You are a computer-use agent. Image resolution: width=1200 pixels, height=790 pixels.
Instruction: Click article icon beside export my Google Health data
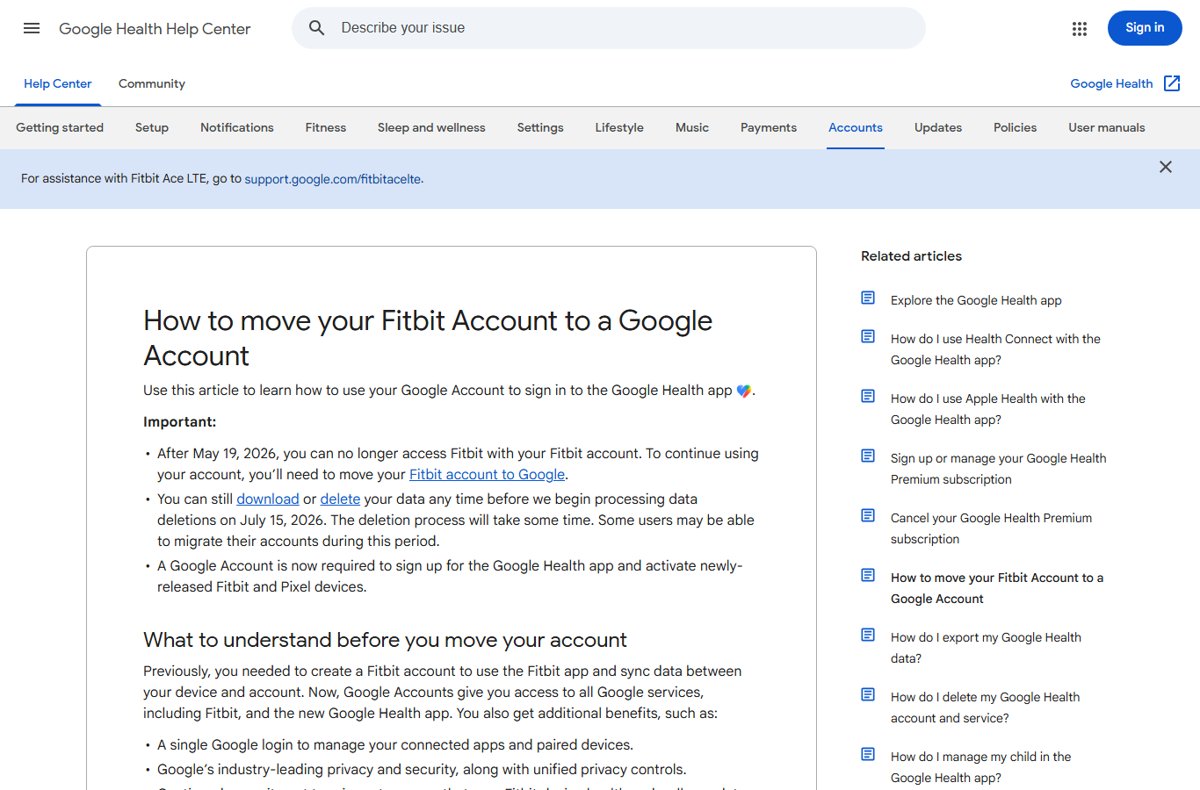tap(868, 635)
